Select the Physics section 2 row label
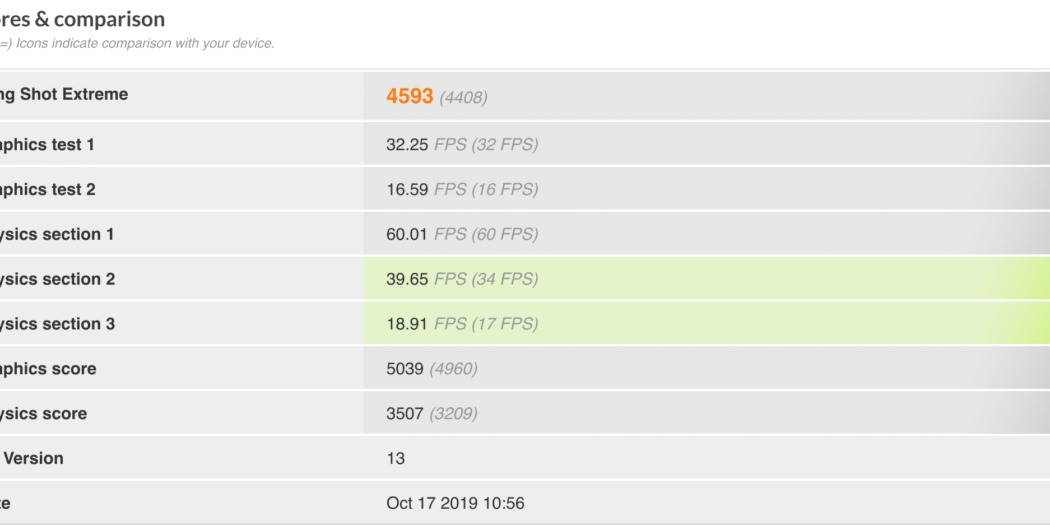The height and width of the screenshot is (525, 1050). pyautogui.click(x=57, y=280)
